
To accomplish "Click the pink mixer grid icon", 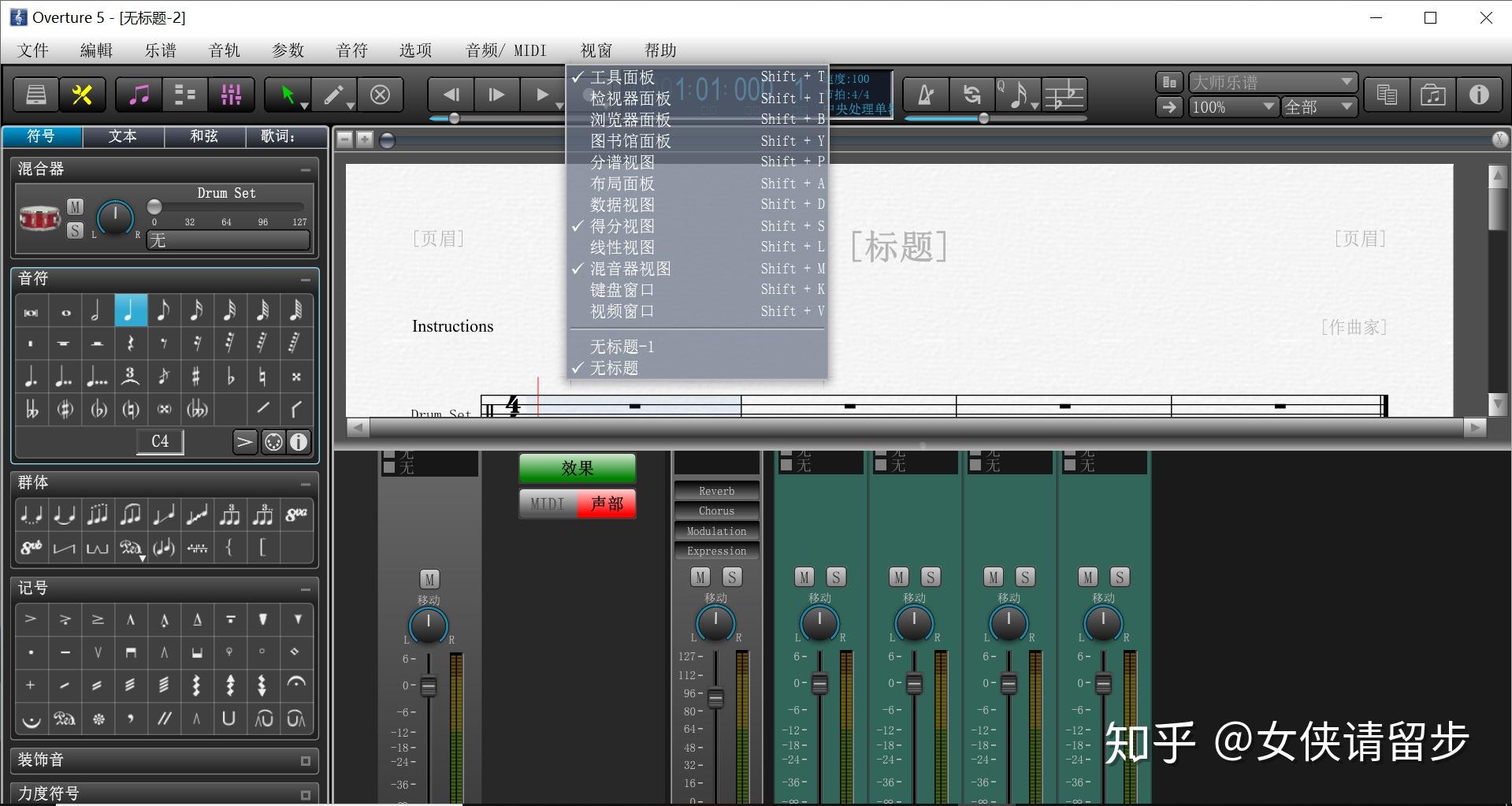I will tap(232, 95).
